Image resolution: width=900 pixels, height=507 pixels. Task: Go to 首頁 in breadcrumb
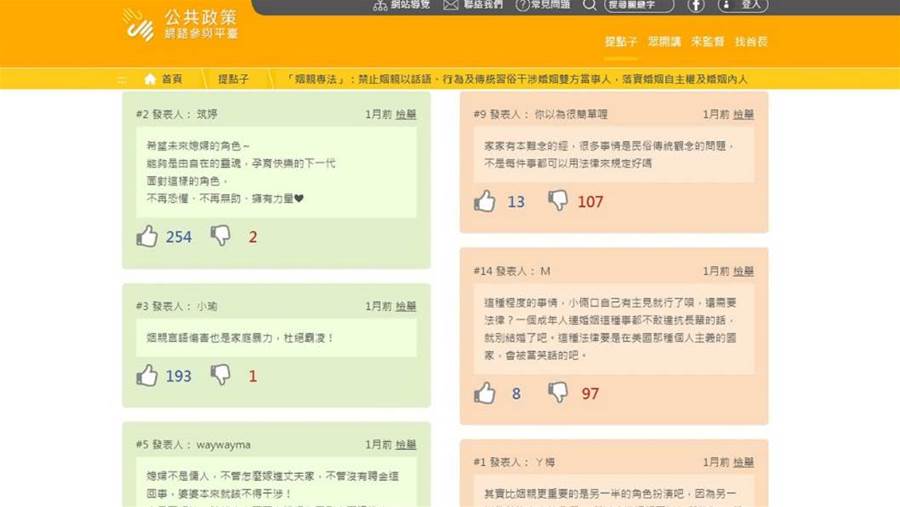point(172,79)
